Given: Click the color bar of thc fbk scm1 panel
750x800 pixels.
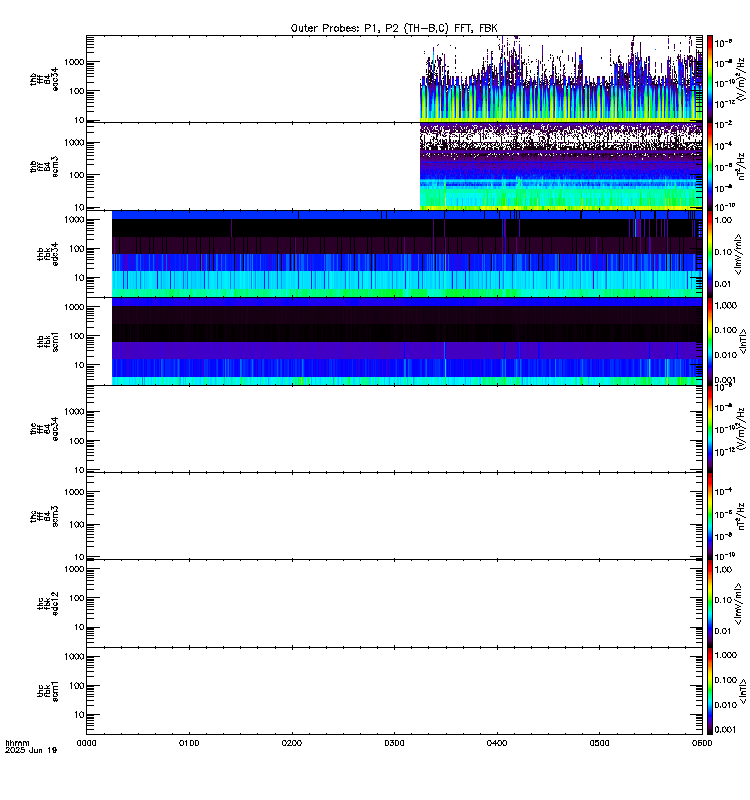Looking at the screenshot, I should pyautogui.click(x=710, y=691).
